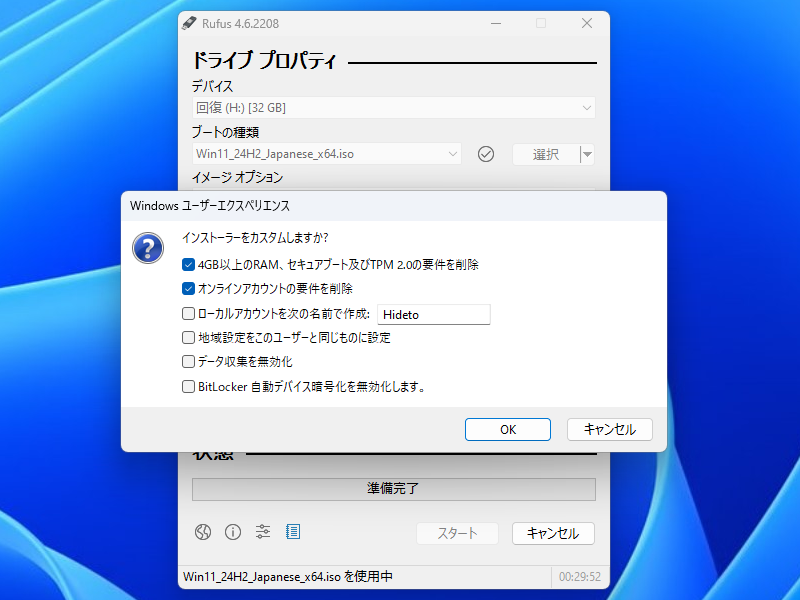Click the Rufus USB icon in title bar
Screen dimensions: 800x600
[189, 23]
